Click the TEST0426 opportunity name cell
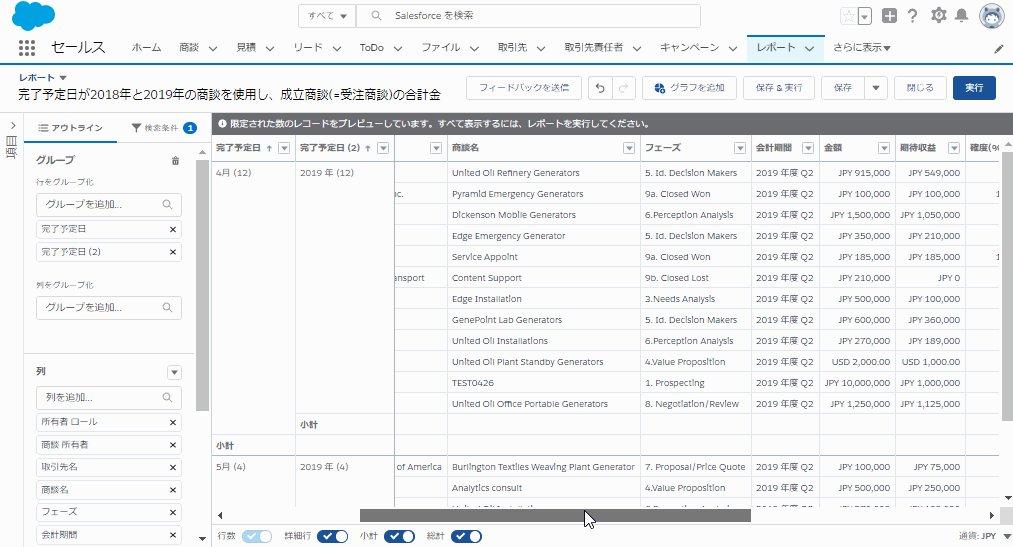This screenshot has height=547, width=1013. pyautogui.click(x=473, y=383)
